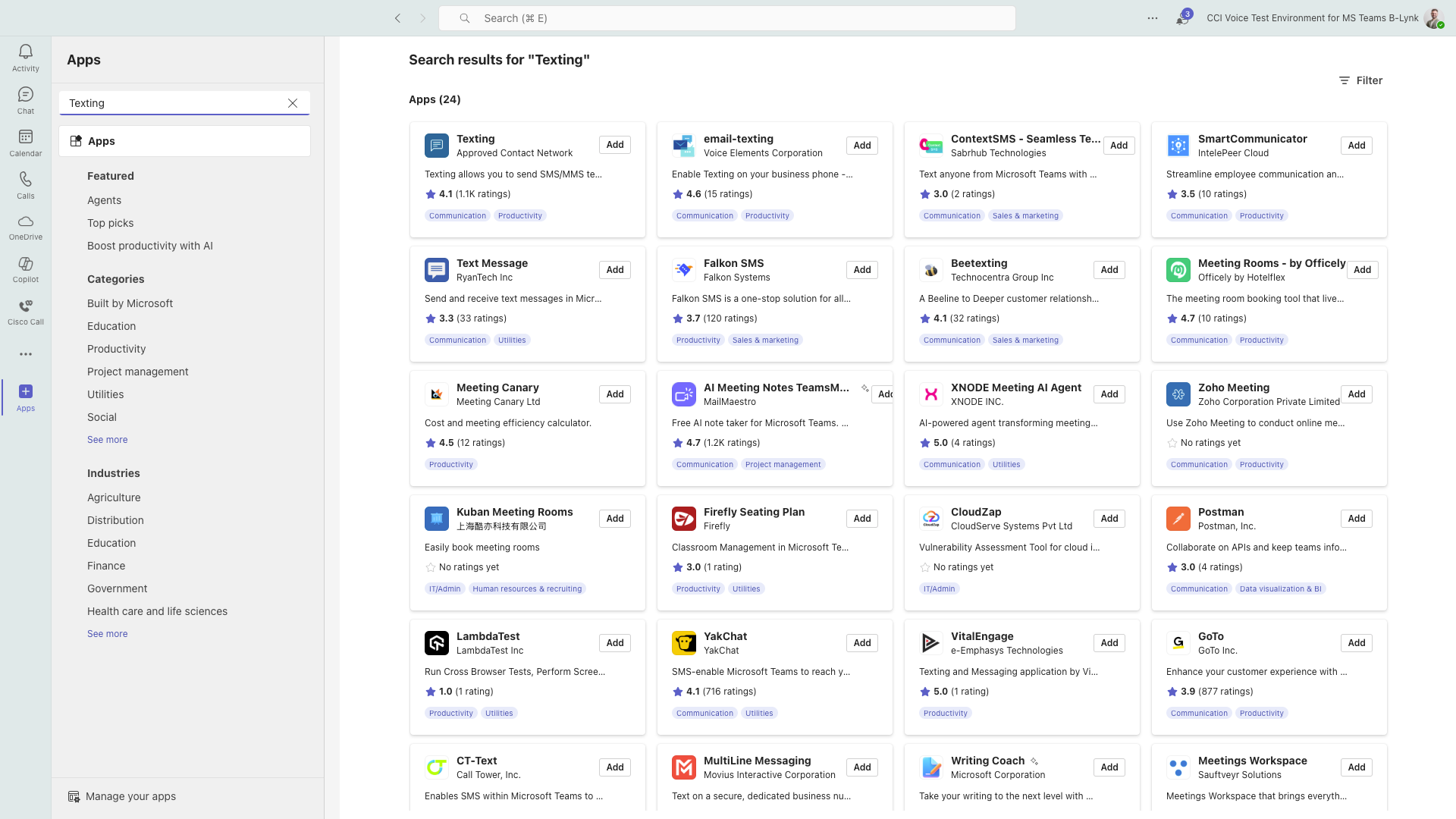
Task: Expand Categories with See more
Action: coord(107,440)
